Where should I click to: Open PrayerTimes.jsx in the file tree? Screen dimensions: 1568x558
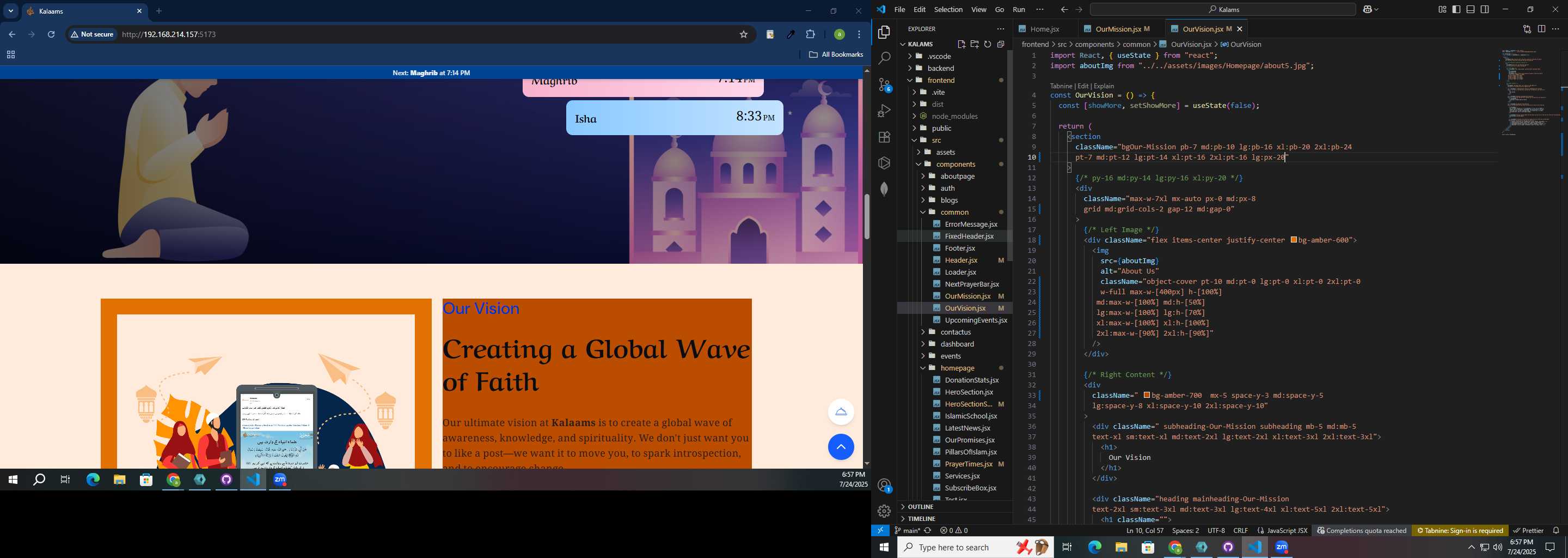pyautogui.click(x=968, y=464)
